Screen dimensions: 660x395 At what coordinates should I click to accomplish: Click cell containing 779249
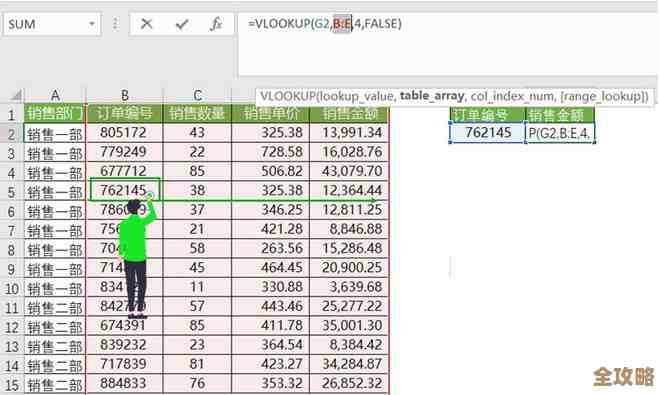pos(125,152)
